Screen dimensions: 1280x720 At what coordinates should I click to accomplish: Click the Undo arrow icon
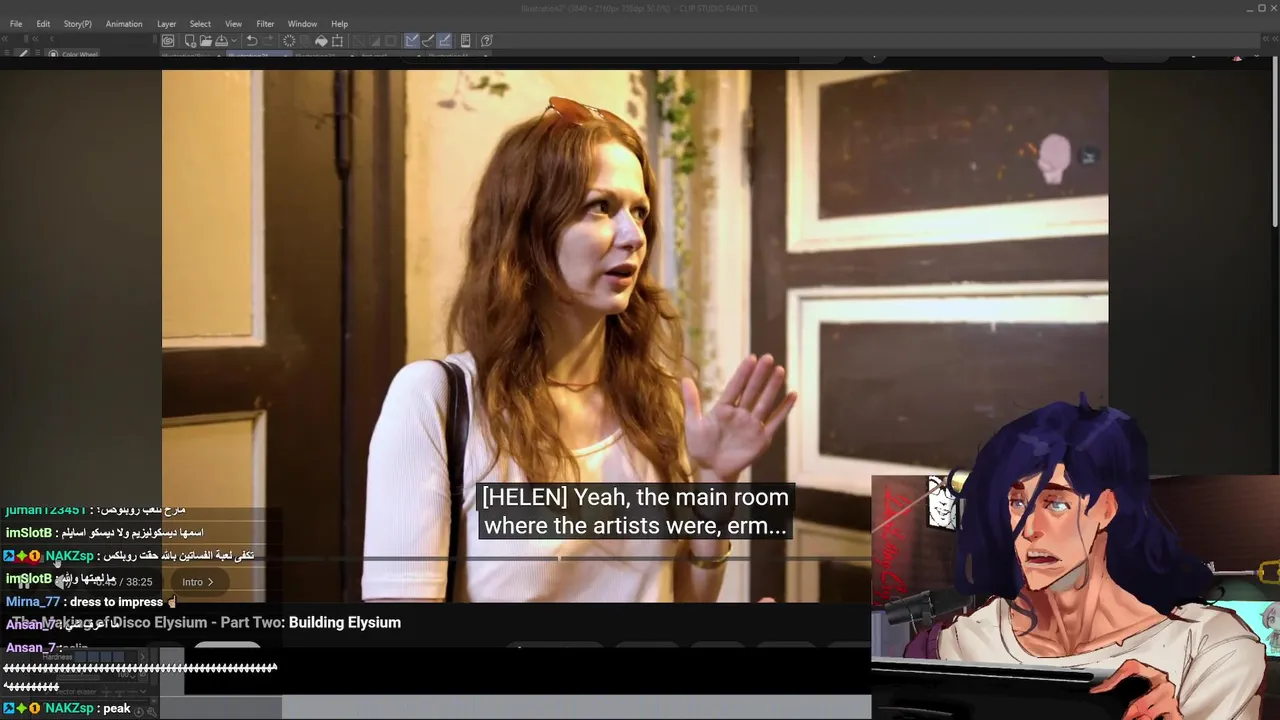point(252,41)
